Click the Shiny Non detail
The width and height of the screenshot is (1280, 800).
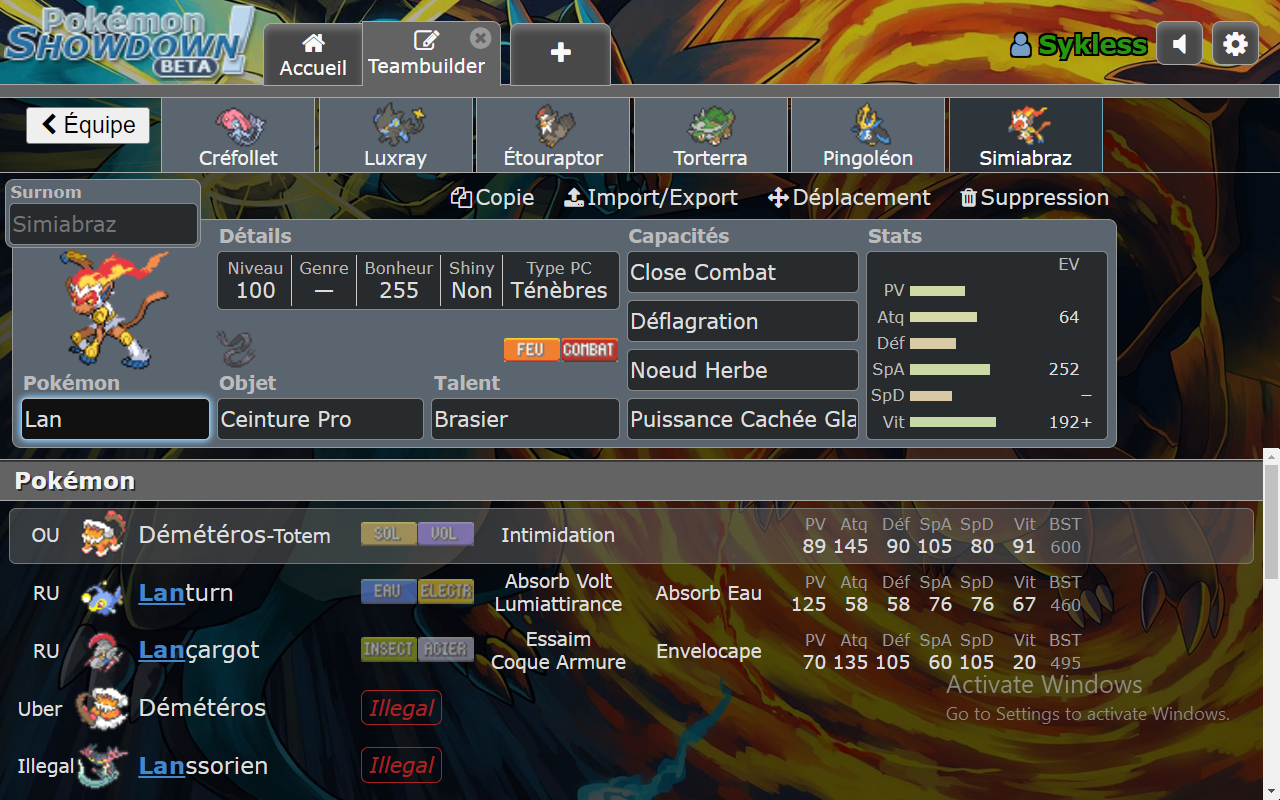point(472,280)
